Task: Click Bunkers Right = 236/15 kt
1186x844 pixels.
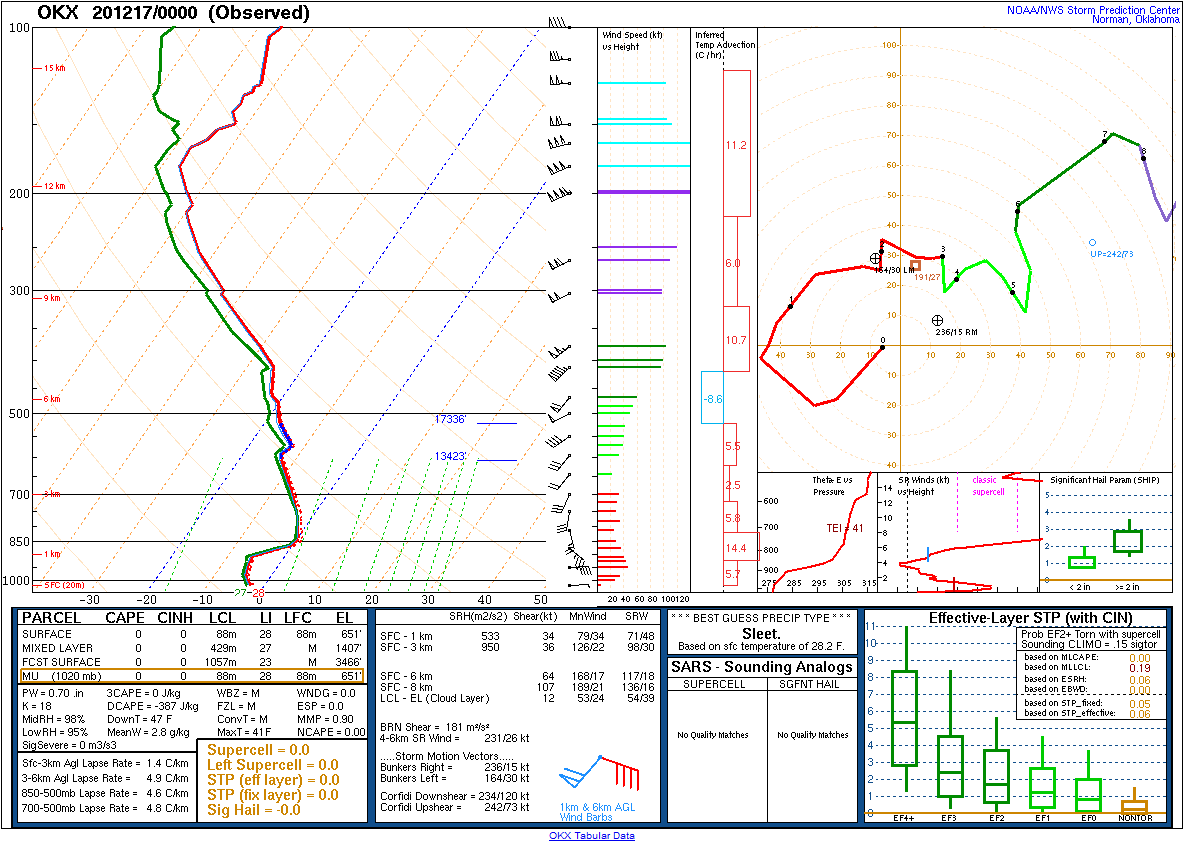Action: click(455, 768)
